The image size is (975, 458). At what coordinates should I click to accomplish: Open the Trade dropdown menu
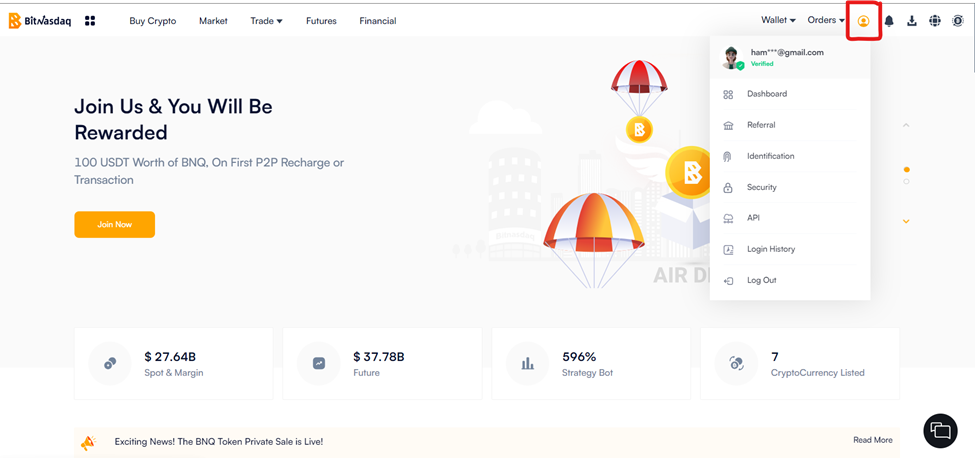tap(266, 21)
